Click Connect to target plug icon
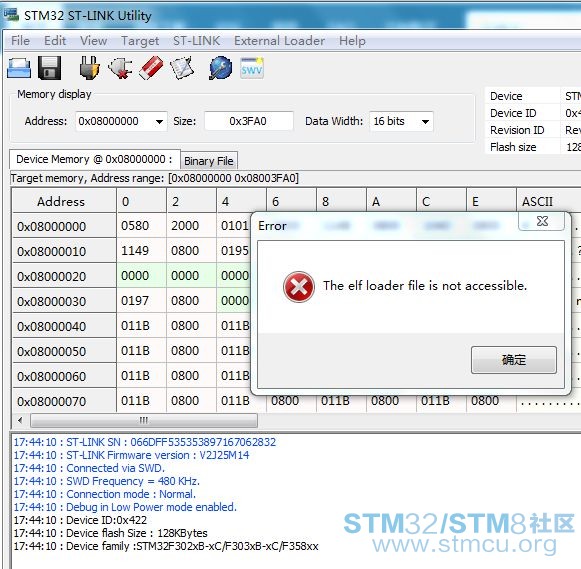The height and width of the screenshot is (569, 581). coord(90,68)
